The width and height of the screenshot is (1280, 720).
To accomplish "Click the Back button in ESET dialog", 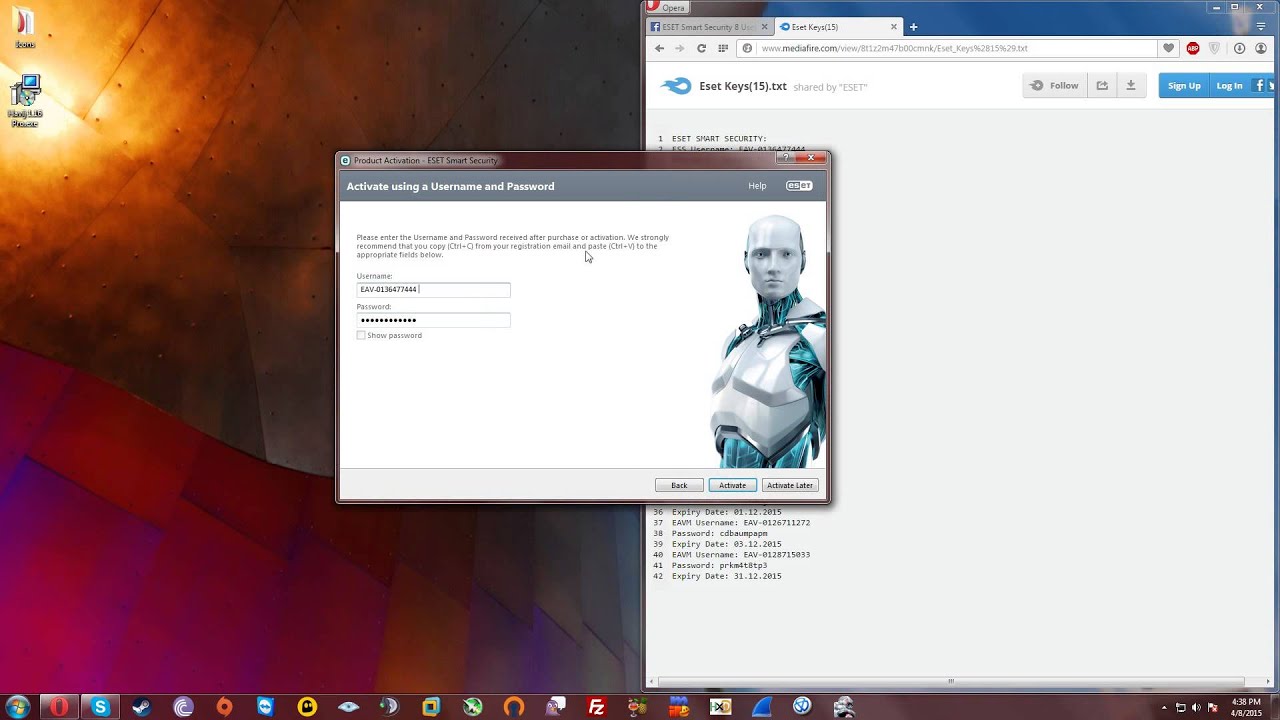I will (679, 485).
